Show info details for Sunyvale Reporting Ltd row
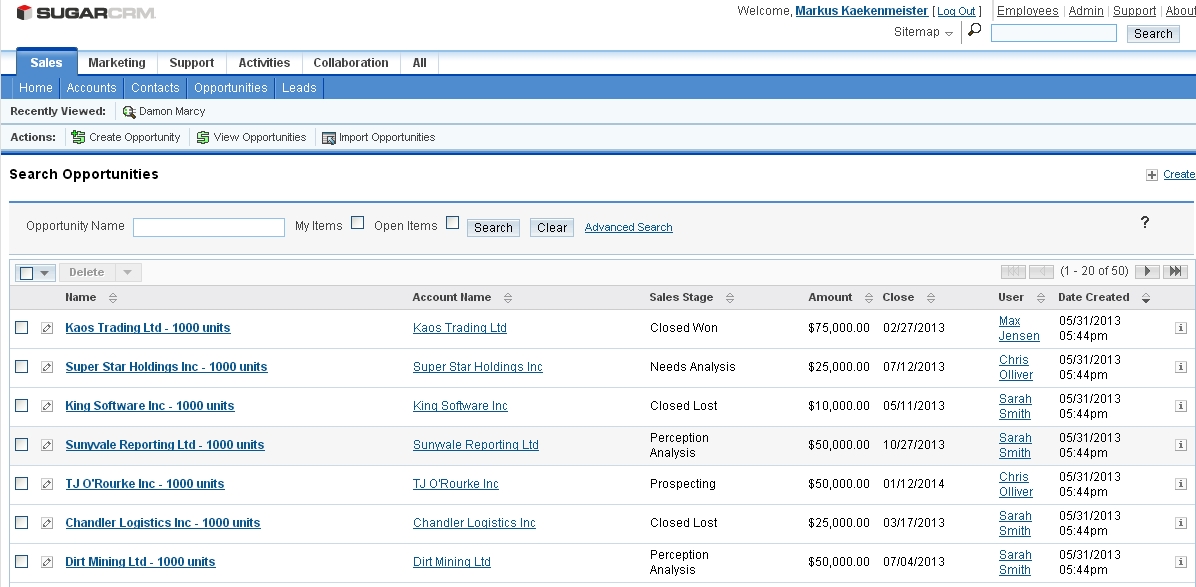1196x587 pixels. 1181,444
